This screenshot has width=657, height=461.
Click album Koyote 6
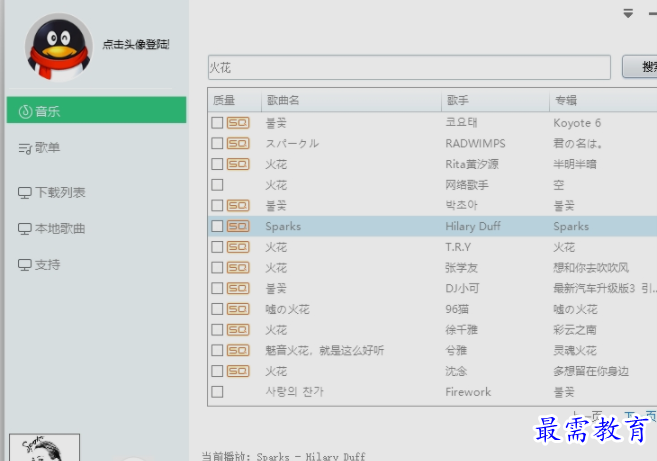pos(577,123)
